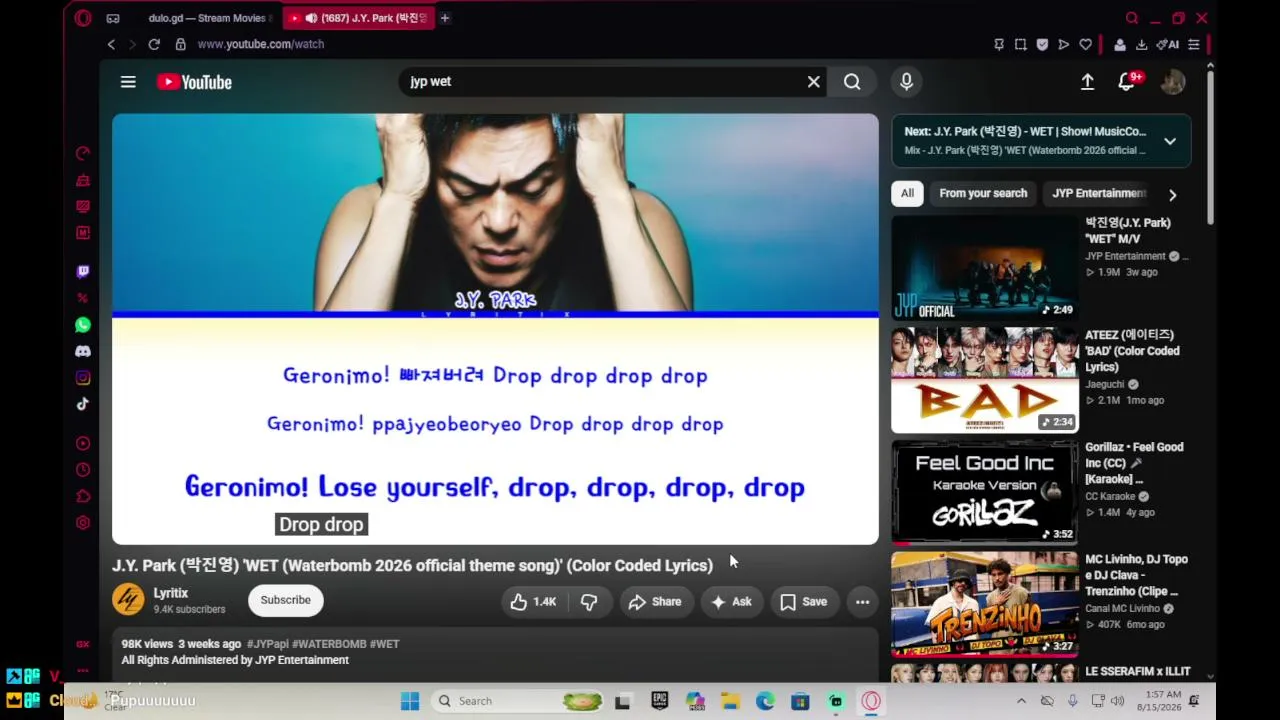
Task: Show hidden system tray icons
Action: 1021,701
